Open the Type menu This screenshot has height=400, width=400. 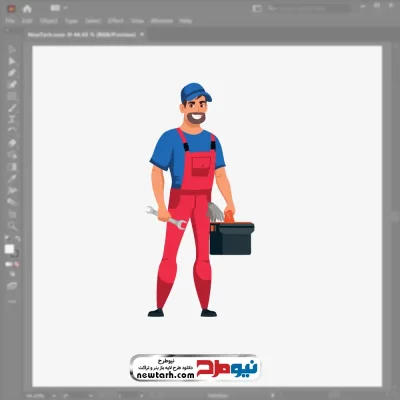(x=71, y=21)
